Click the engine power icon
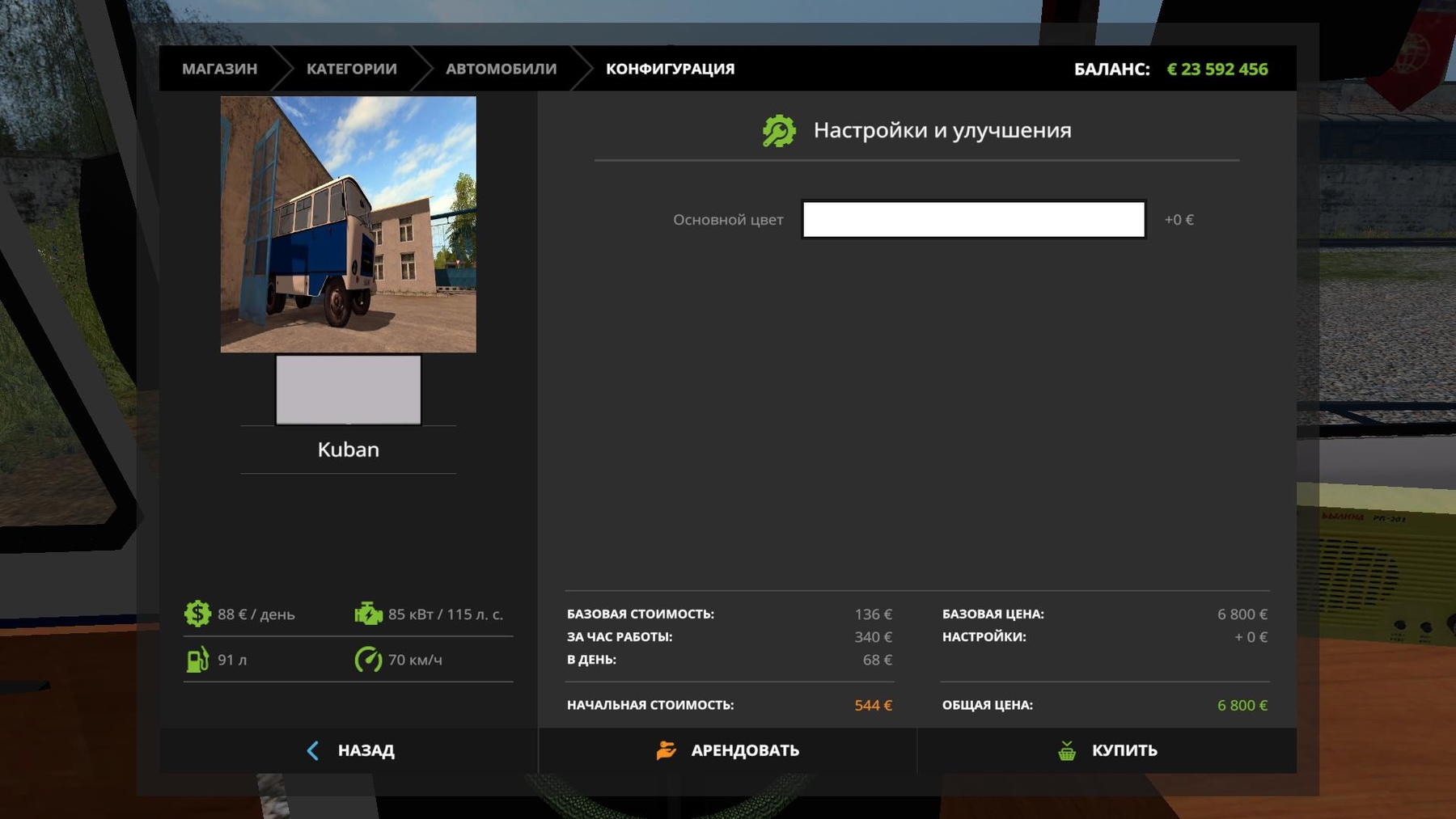Image resolution: width=1456 pixels, height=819 pixels. [x=368, y=614]
